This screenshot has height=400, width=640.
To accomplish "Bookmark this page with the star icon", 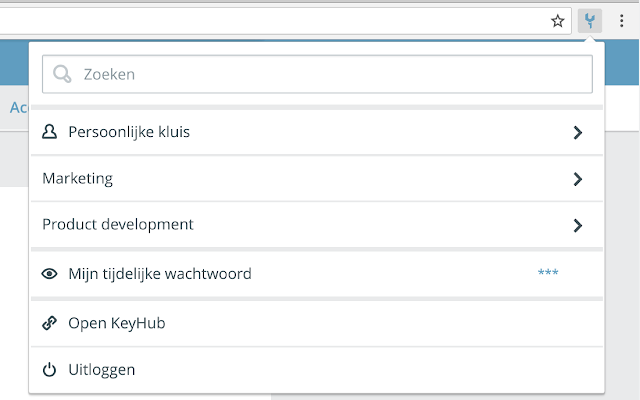I will 558,20.
